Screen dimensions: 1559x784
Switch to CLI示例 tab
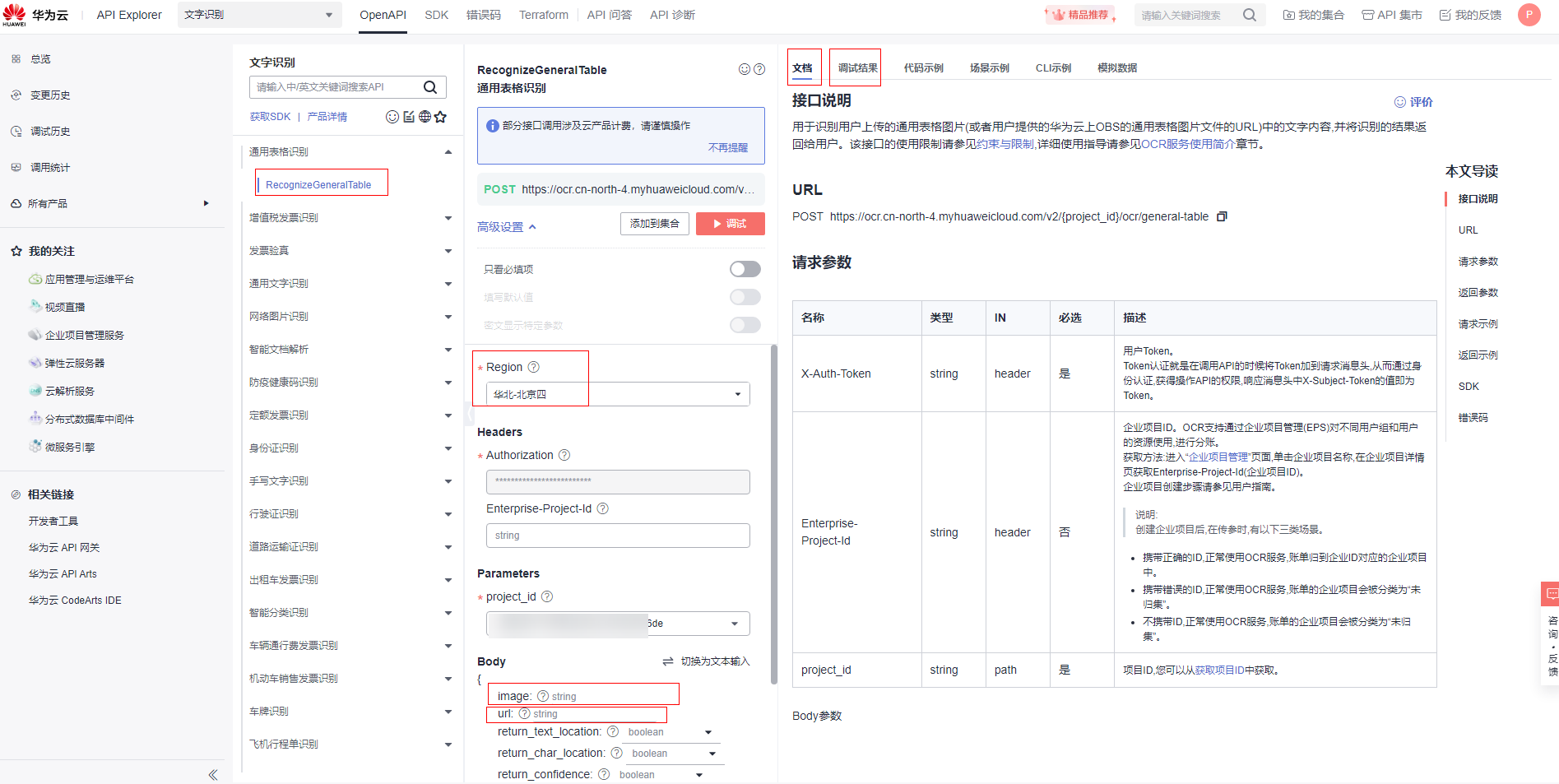coord(1053,67)
